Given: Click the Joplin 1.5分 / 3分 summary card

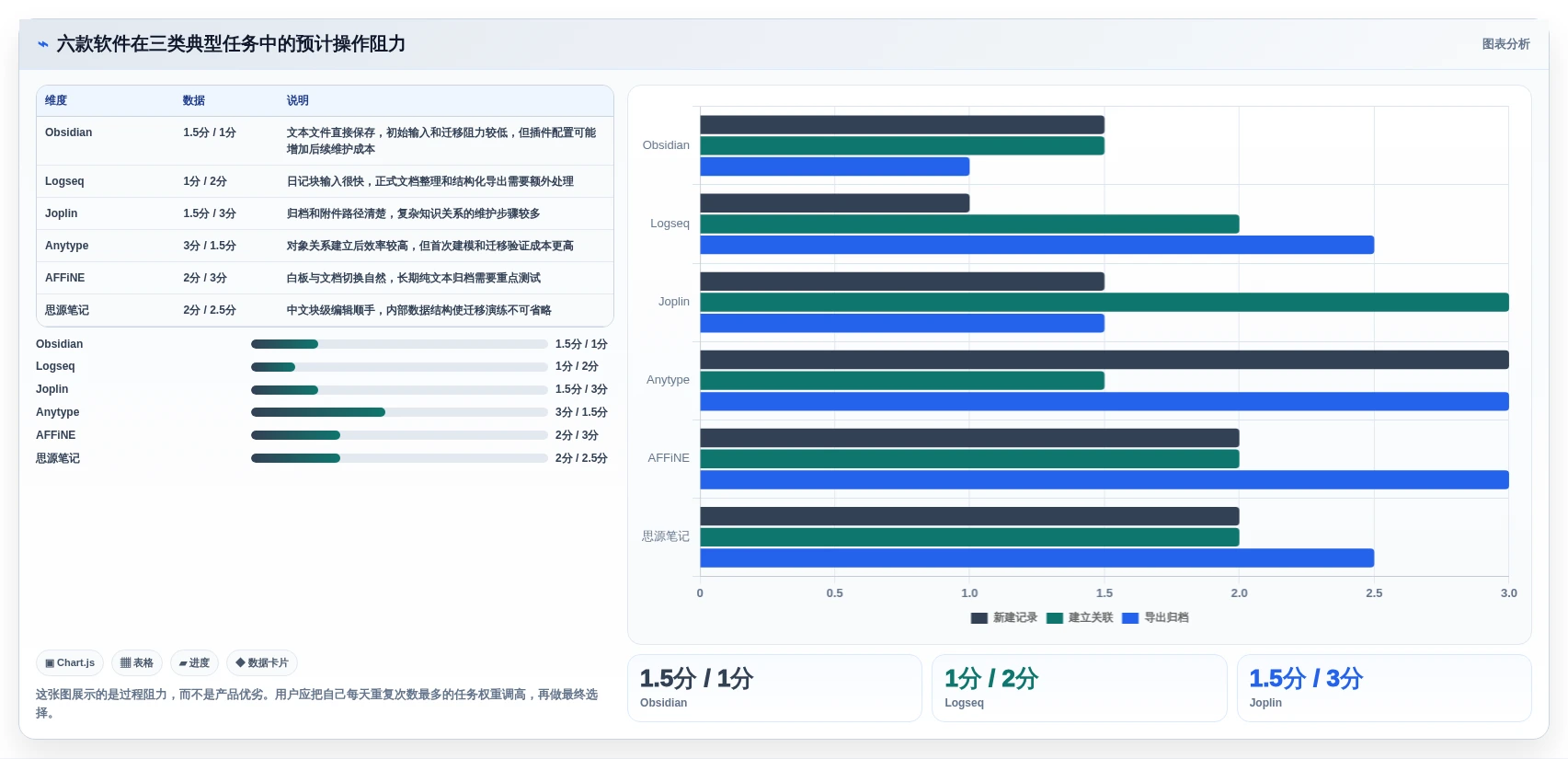Looking at the screenshot, I should (1384, 688).
